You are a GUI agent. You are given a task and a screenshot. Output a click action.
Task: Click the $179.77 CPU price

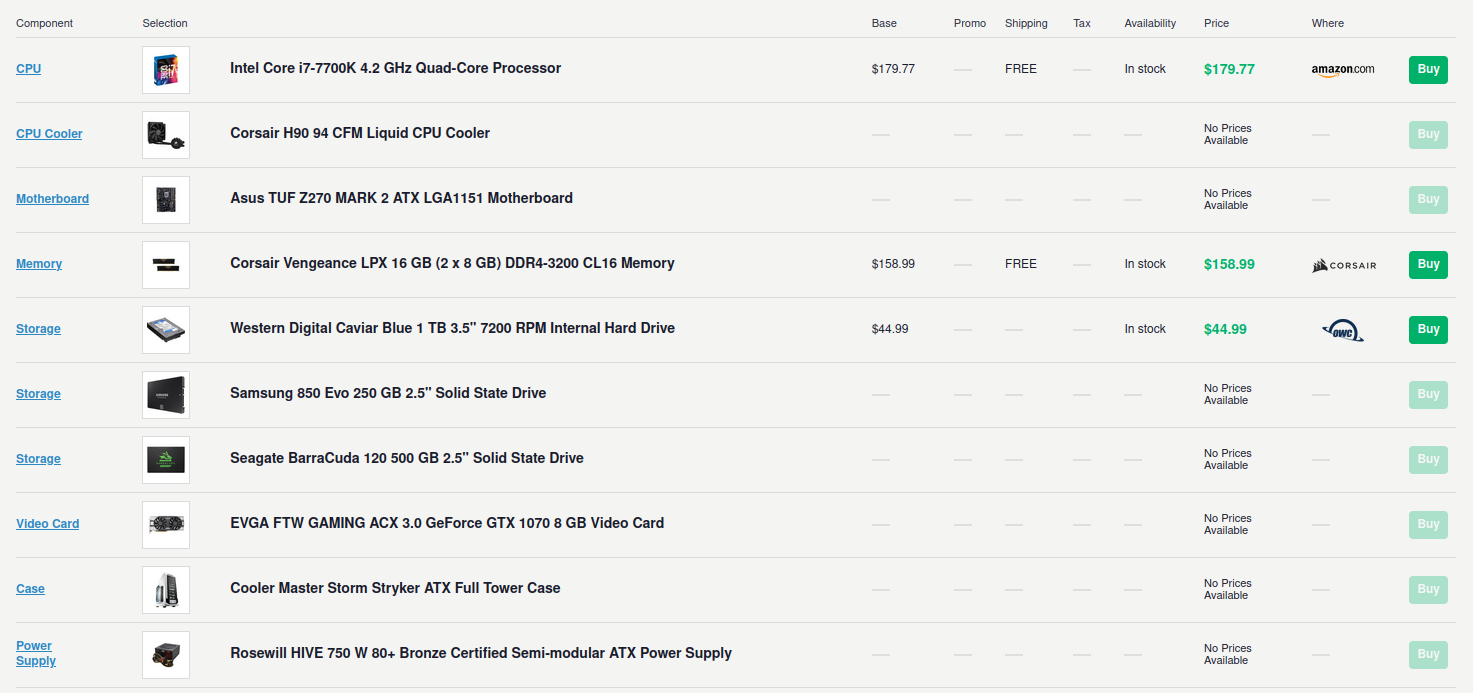pos(1229,69)
